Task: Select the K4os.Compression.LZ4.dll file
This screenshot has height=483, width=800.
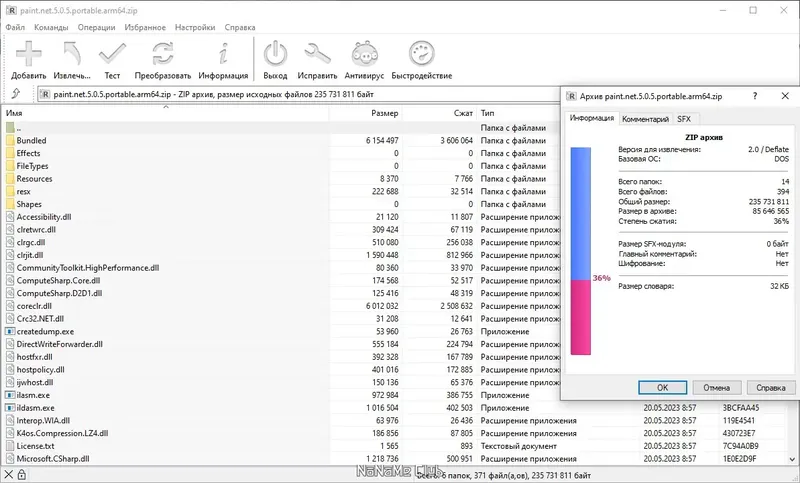Action: coord(62,434)
